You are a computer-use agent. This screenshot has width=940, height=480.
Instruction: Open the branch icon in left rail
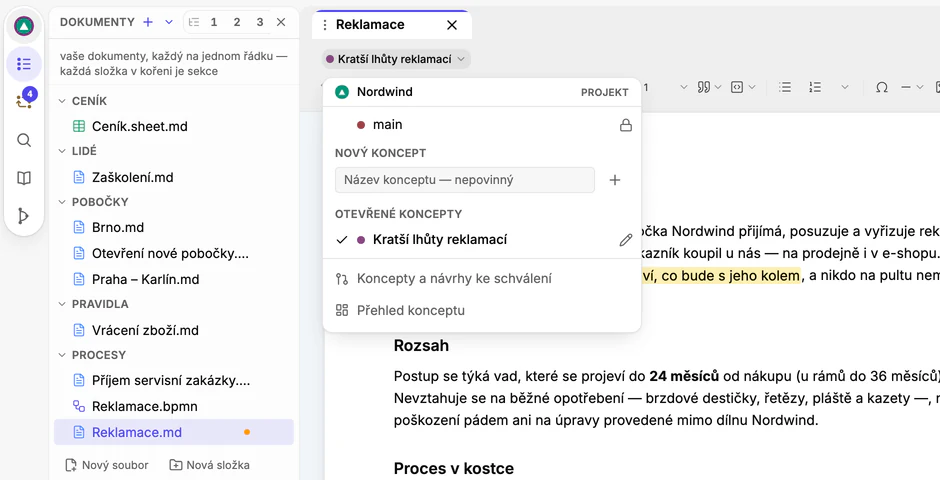point(24,216)
